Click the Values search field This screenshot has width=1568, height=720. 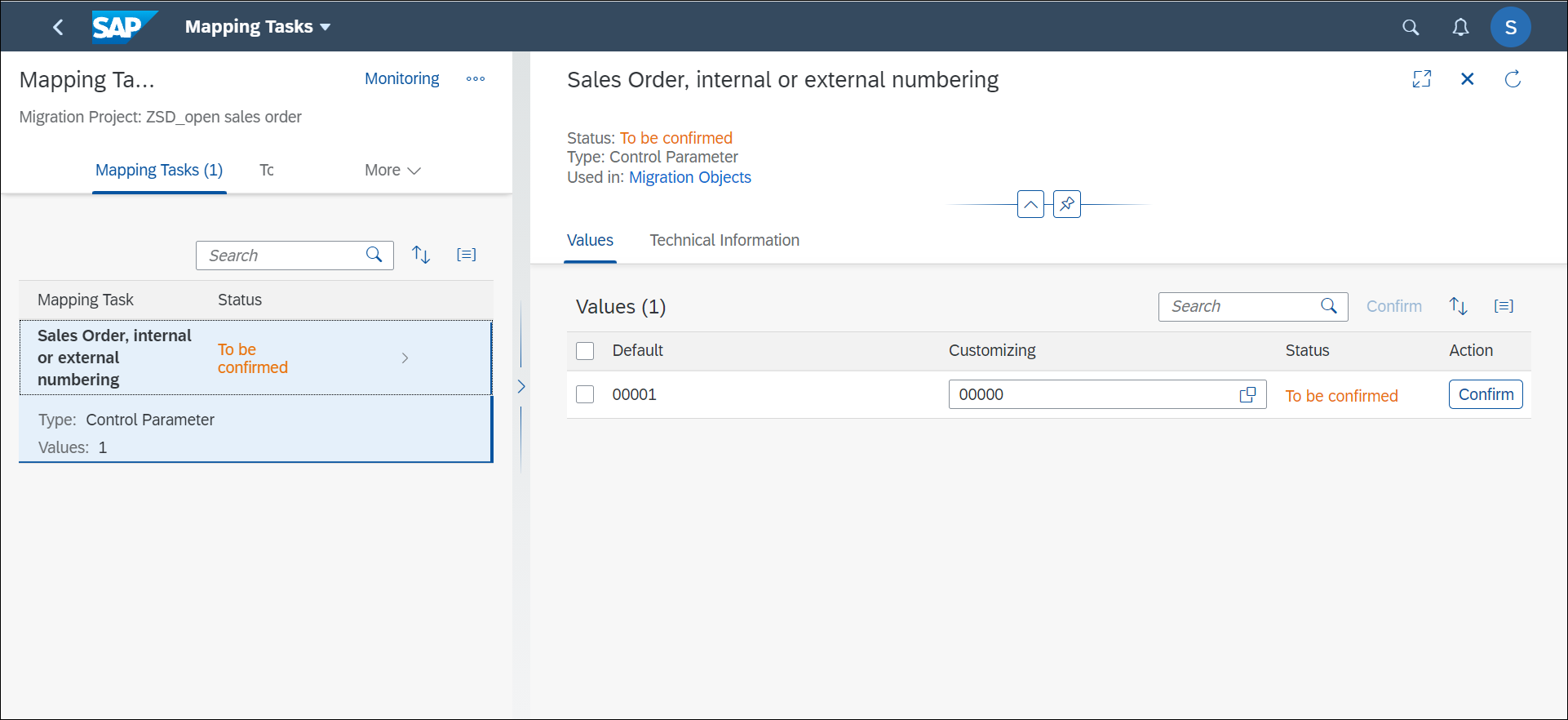tap(1253, 307)
